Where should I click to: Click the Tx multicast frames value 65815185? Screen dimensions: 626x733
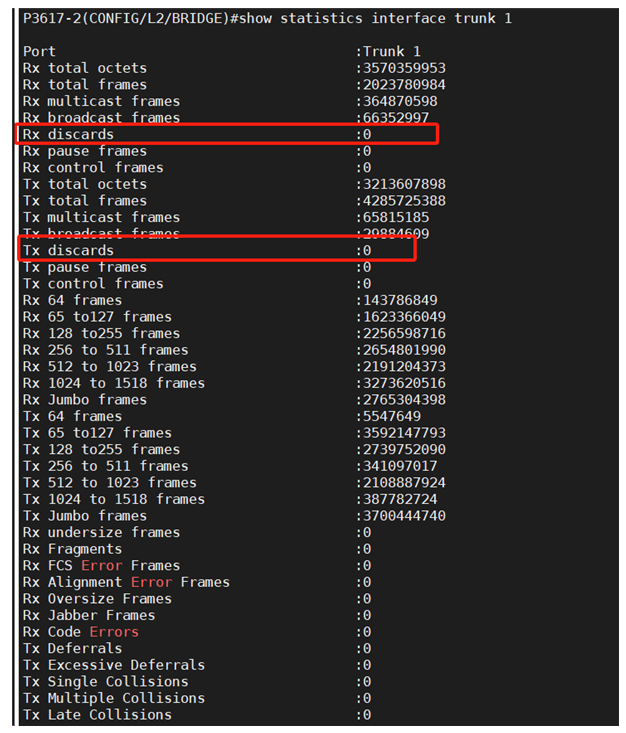[396, 217]
